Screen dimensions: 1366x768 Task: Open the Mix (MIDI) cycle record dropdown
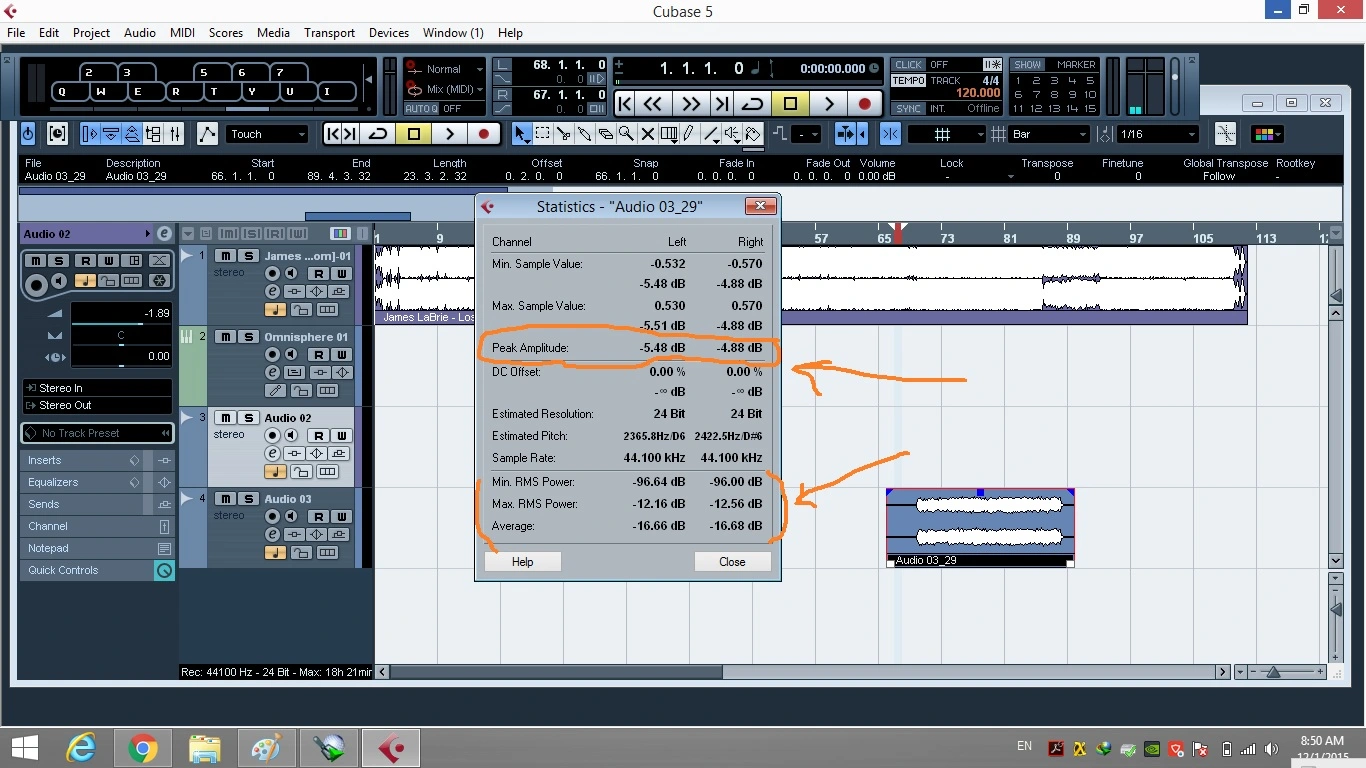tap(444, 89)
